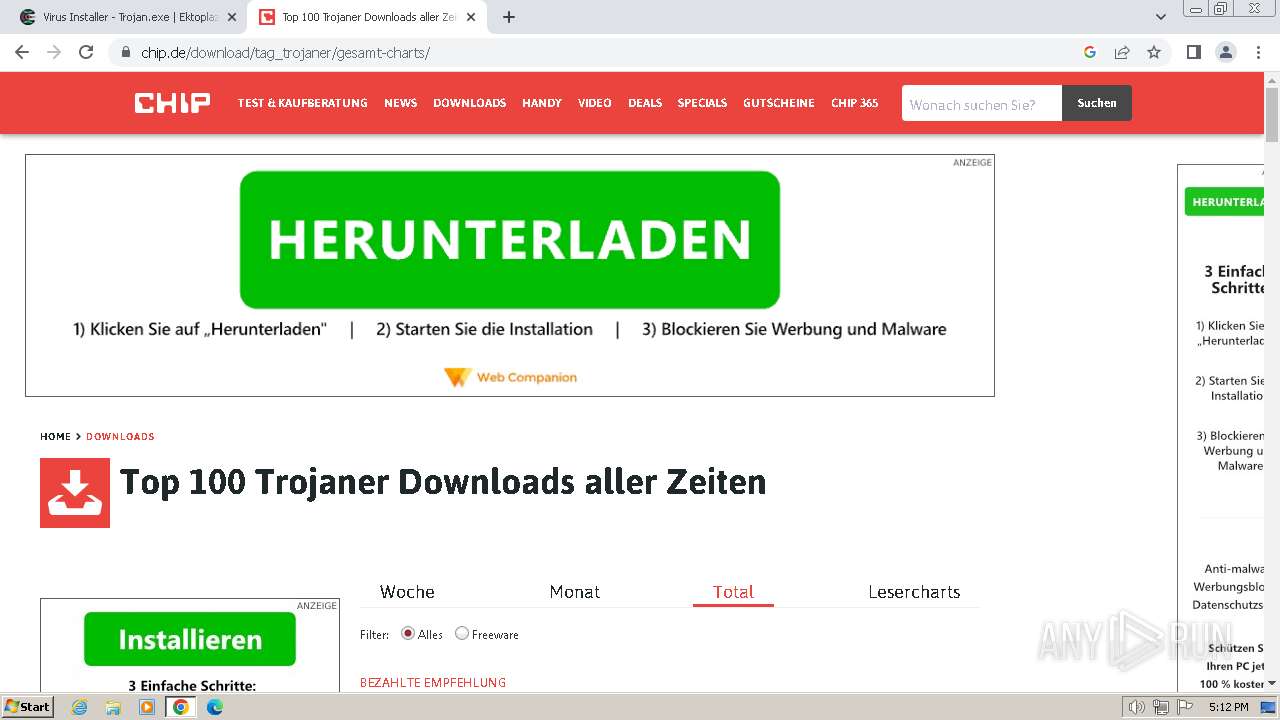Click the scrollbar up arrow
The height and width of the screenshot is (720, 1280).
[x=1272, y=80]
